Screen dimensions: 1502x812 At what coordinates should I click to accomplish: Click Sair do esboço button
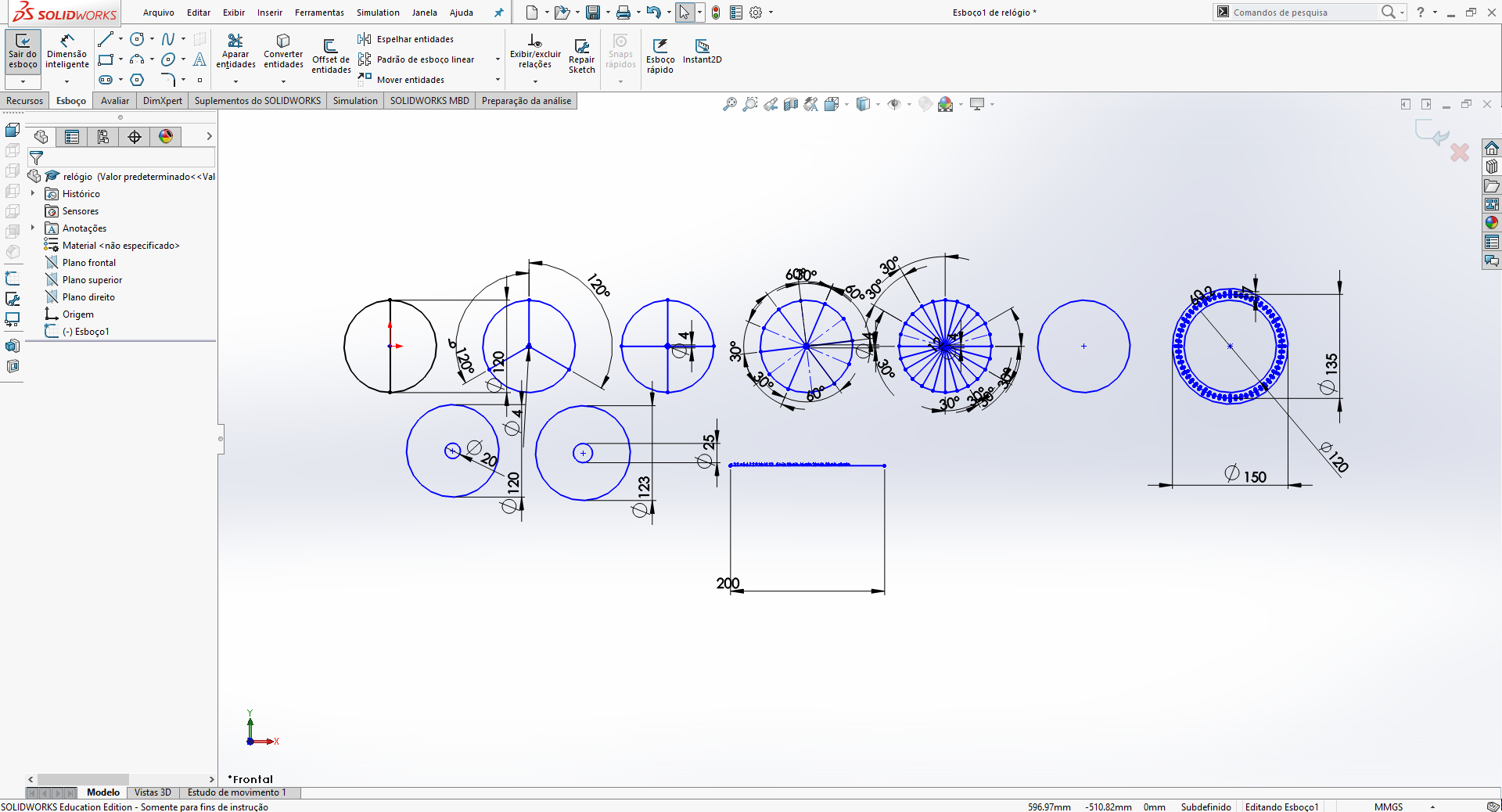(x=23, y=51)
